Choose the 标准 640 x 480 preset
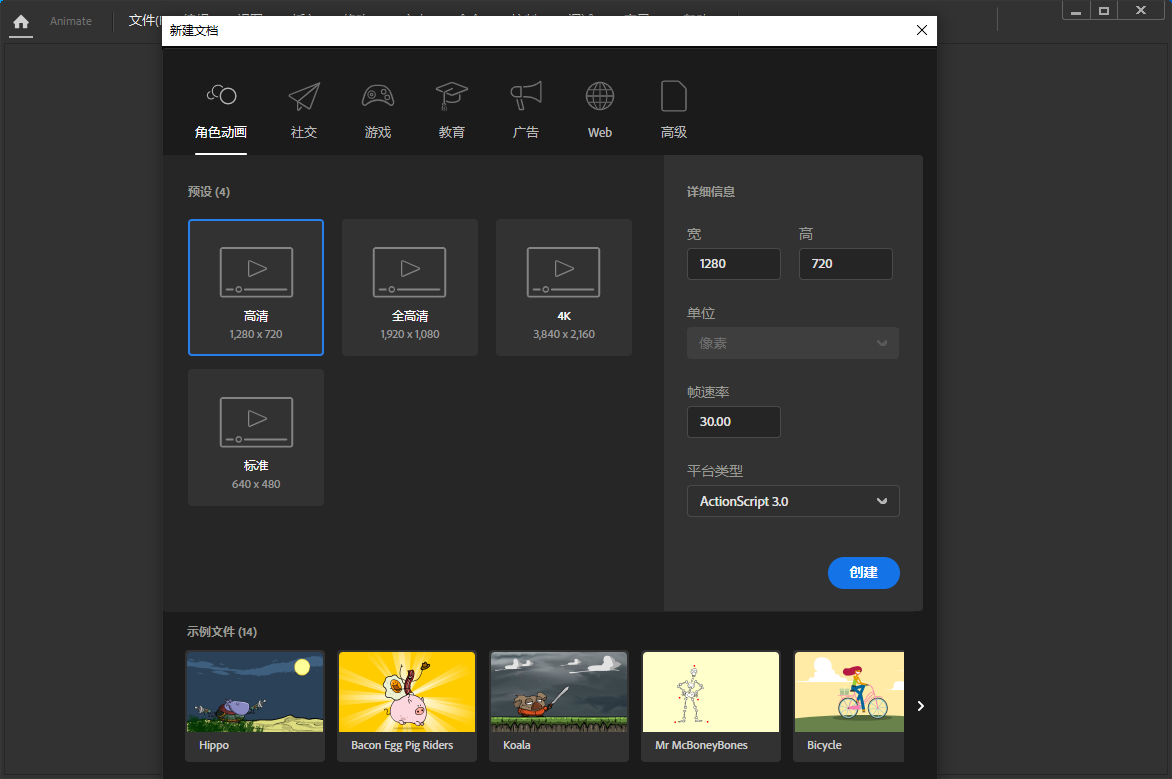 (x=256, y=438)
